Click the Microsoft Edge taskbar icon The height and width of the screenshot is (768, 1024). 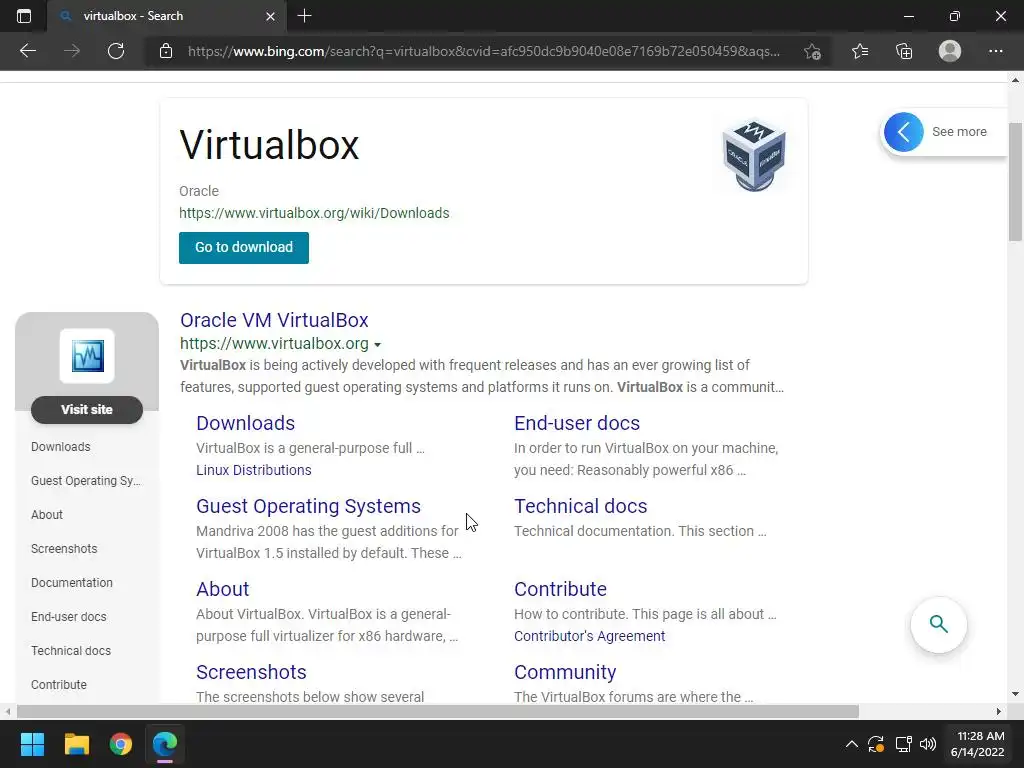(165, 744)
